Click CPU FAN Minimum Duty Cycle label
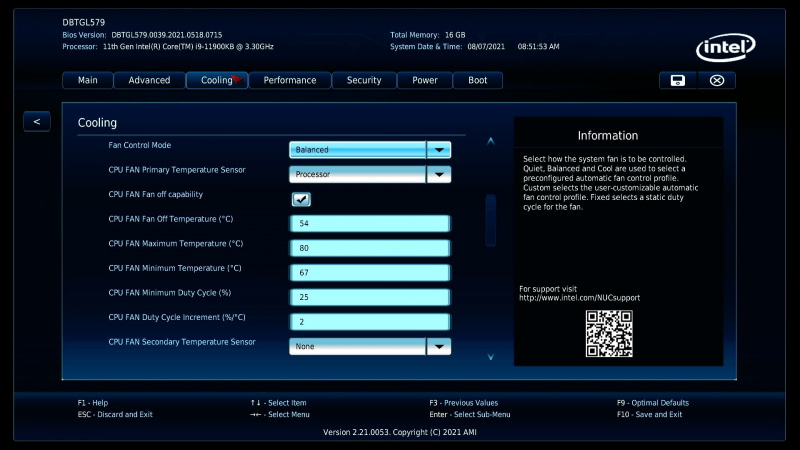The height and width of the screenshot is (450, 800). (x=170, y=293)
